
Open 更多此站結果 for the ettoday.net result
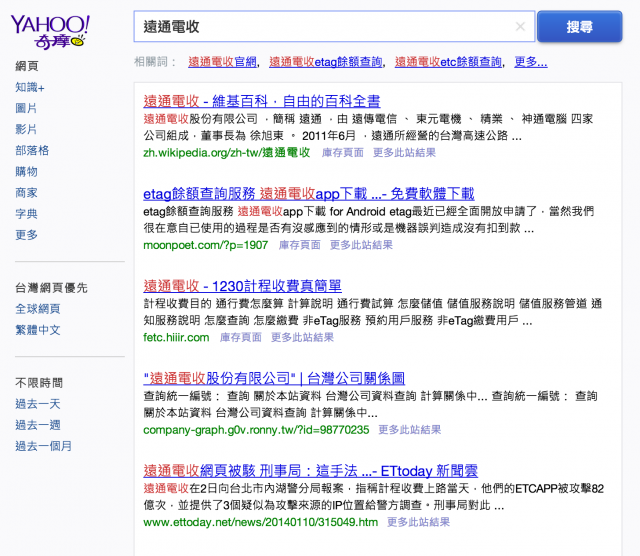tap(418, 522)
